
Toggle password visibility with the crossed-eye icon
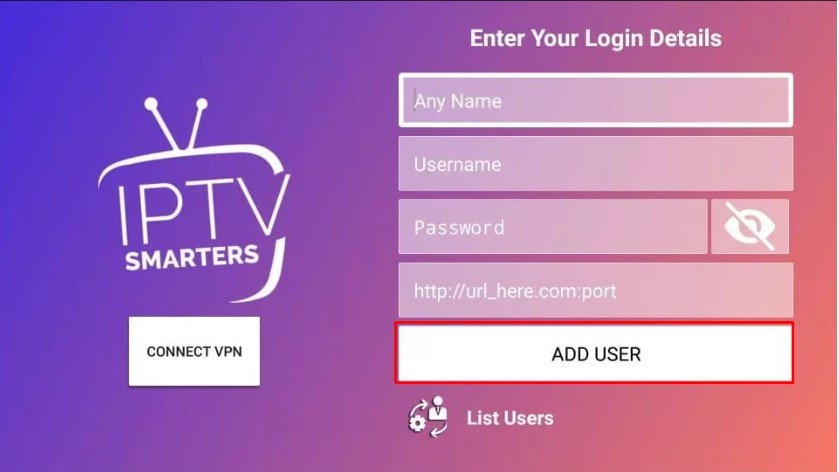tap(749, 226)
